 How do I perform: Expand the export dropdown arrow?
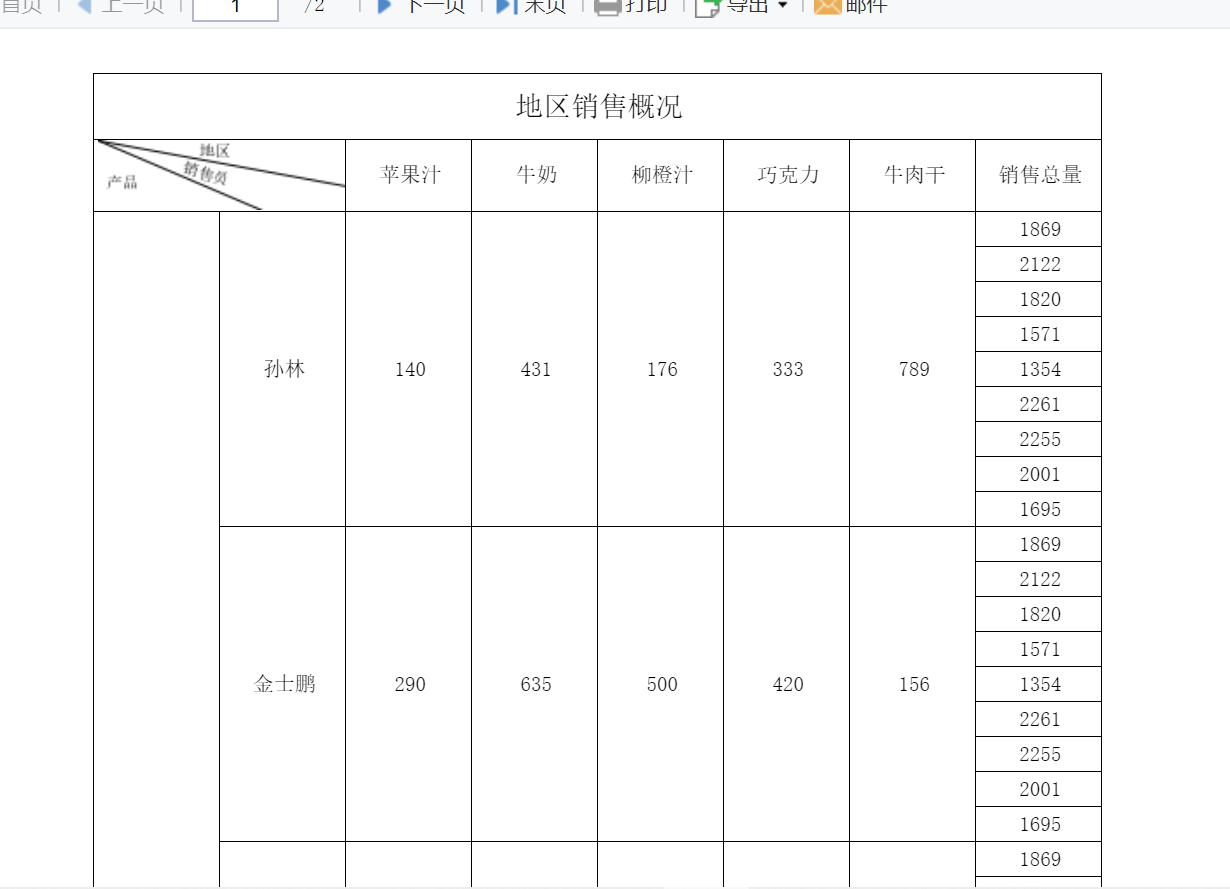pos(782,6)
